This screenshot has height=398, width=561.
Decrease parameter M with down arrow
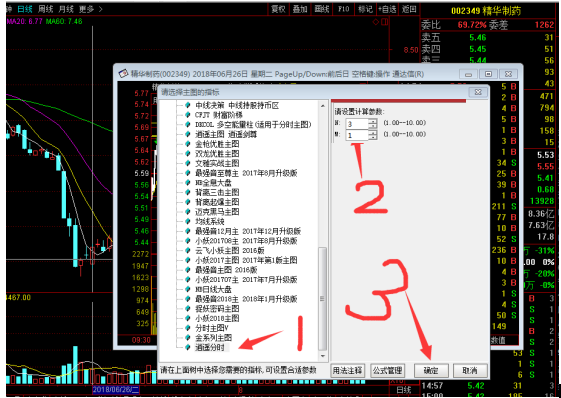pos(373,138)
